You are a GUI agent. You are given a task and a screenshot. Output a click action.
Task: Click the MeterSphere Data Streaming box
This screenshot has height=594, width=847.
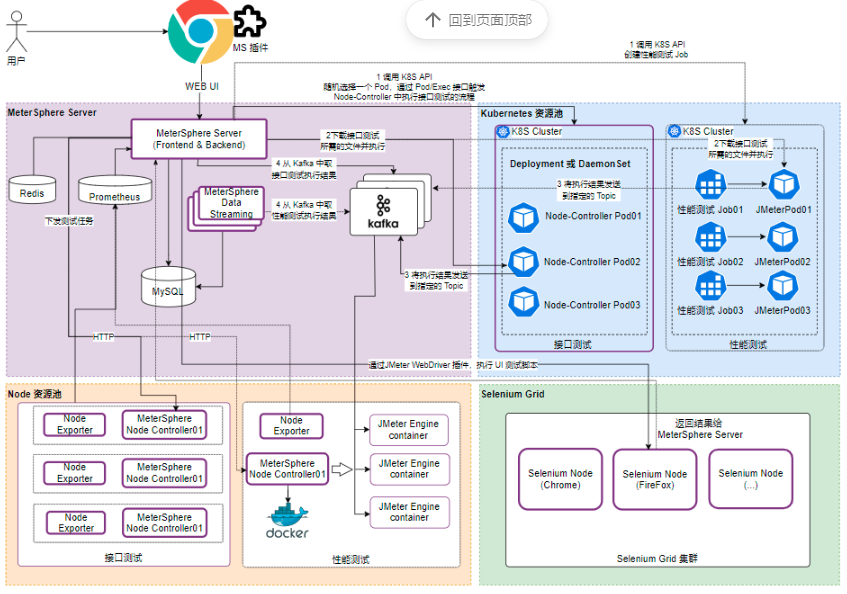231,203
